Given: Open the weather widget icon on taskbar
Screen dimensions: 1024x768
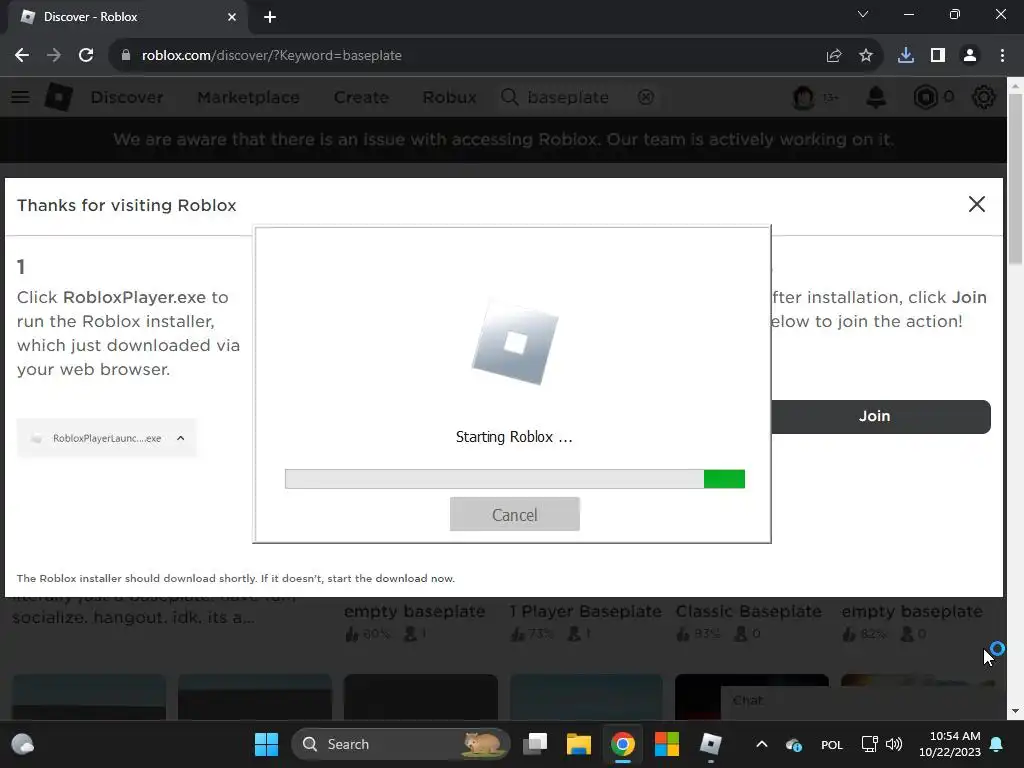Looking at the screenshot, I should [23, 744].
